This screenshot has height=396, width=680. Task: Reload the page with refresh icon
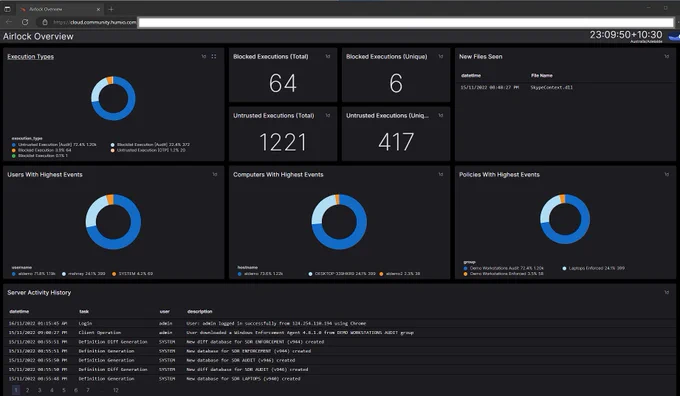pyautogui.click(x=25, y=22)
